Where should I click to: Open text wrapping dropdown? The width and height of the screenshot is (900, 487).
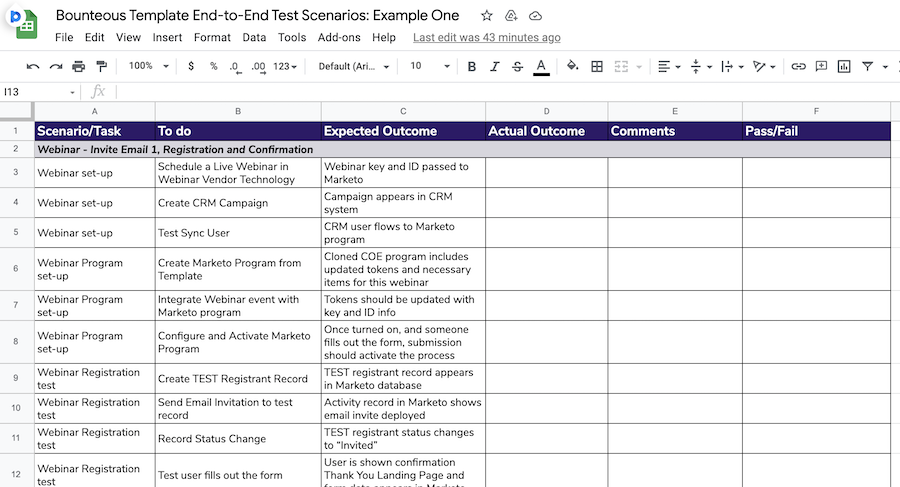click(x=732, y=67)
